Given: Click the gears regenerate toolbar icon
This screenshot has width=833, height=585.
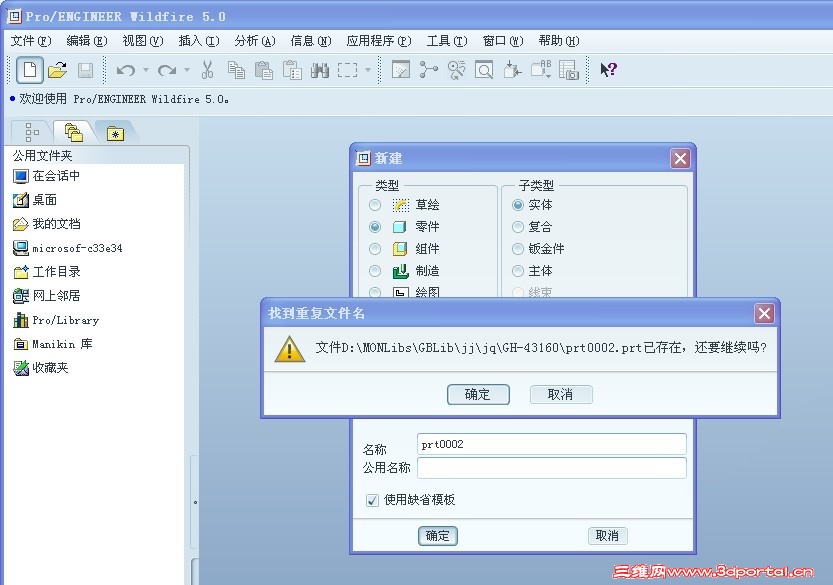Looking at the screenshot, I should (456, 70).
